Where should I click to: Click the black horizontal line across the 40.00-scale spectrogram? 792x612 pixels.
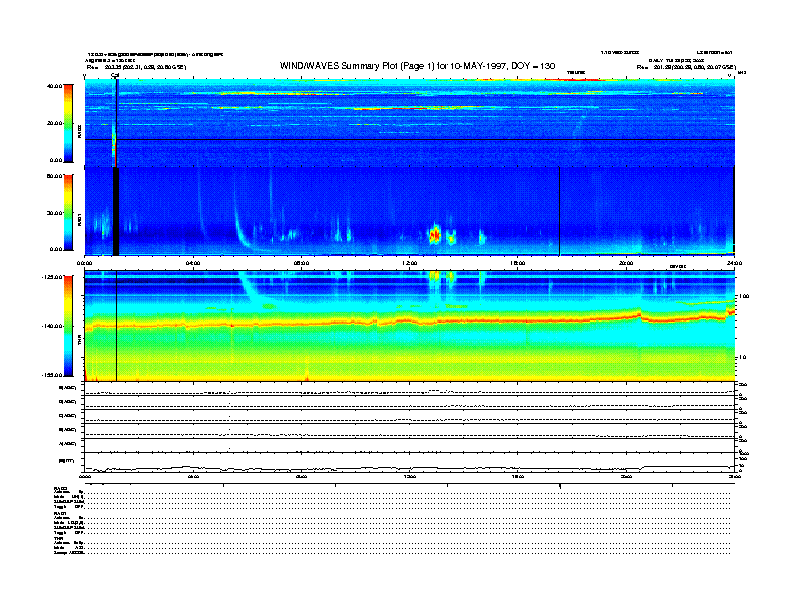tap(410, 139)
